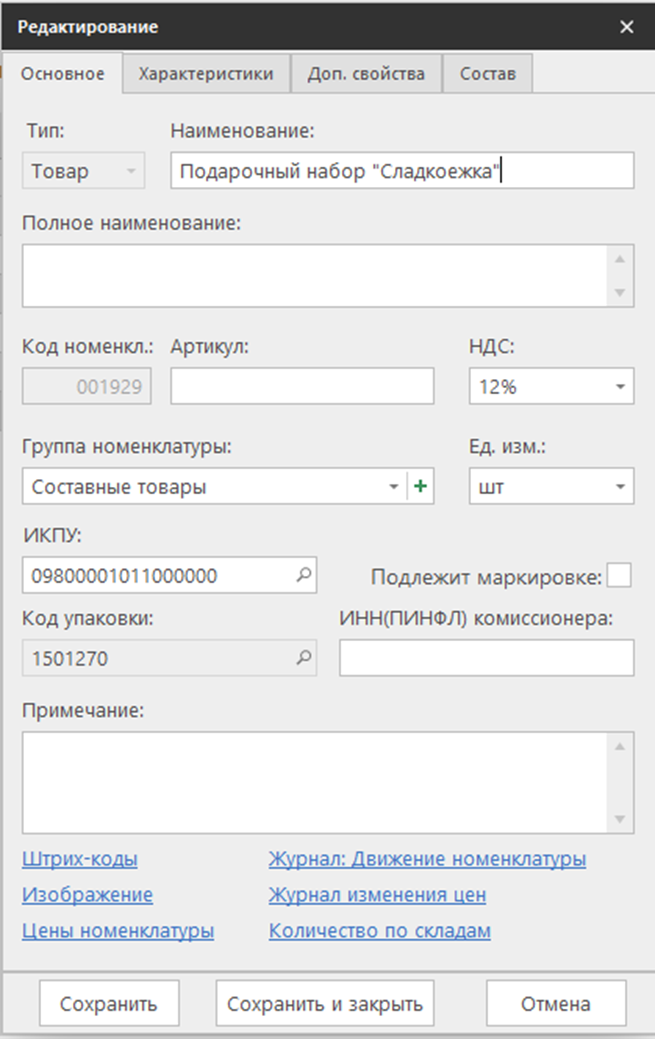Expand the Группа номенклатуры dropdown

392,486
